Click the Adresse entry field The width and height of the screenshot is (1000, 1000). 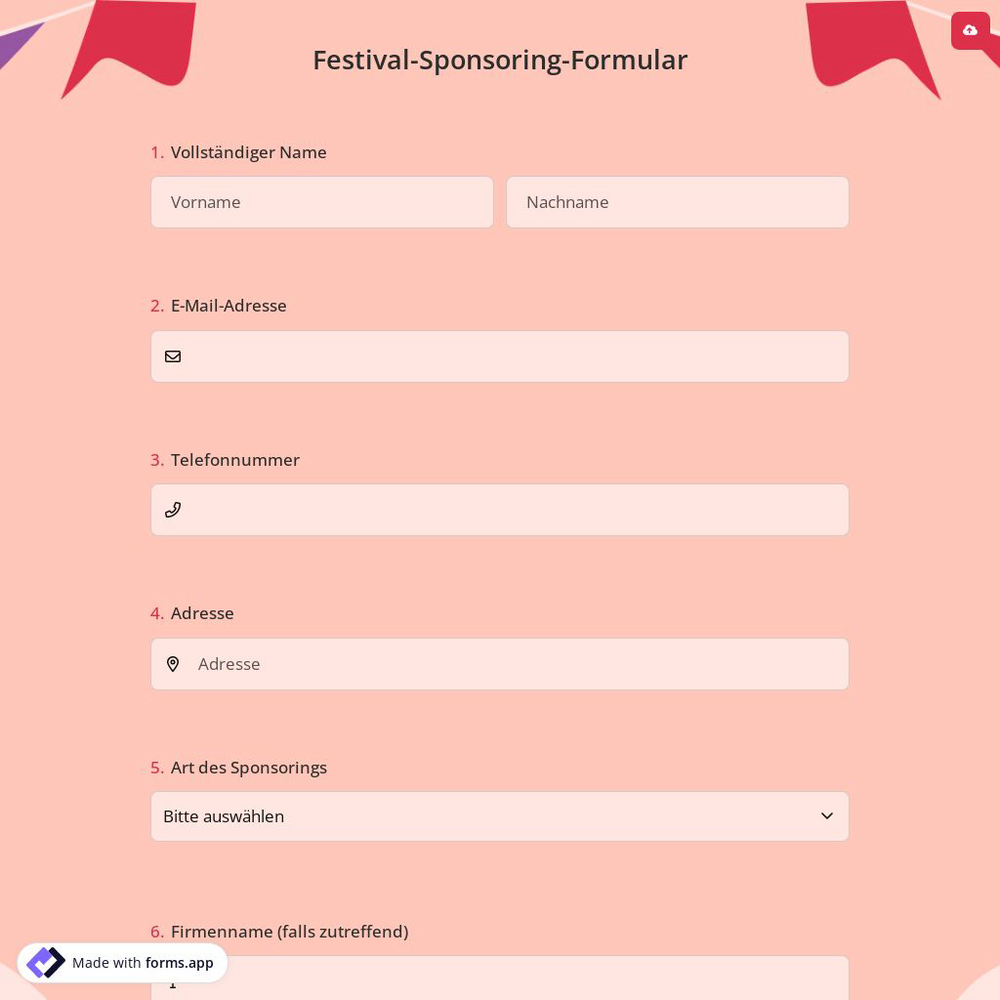click(x=500, y=664)
